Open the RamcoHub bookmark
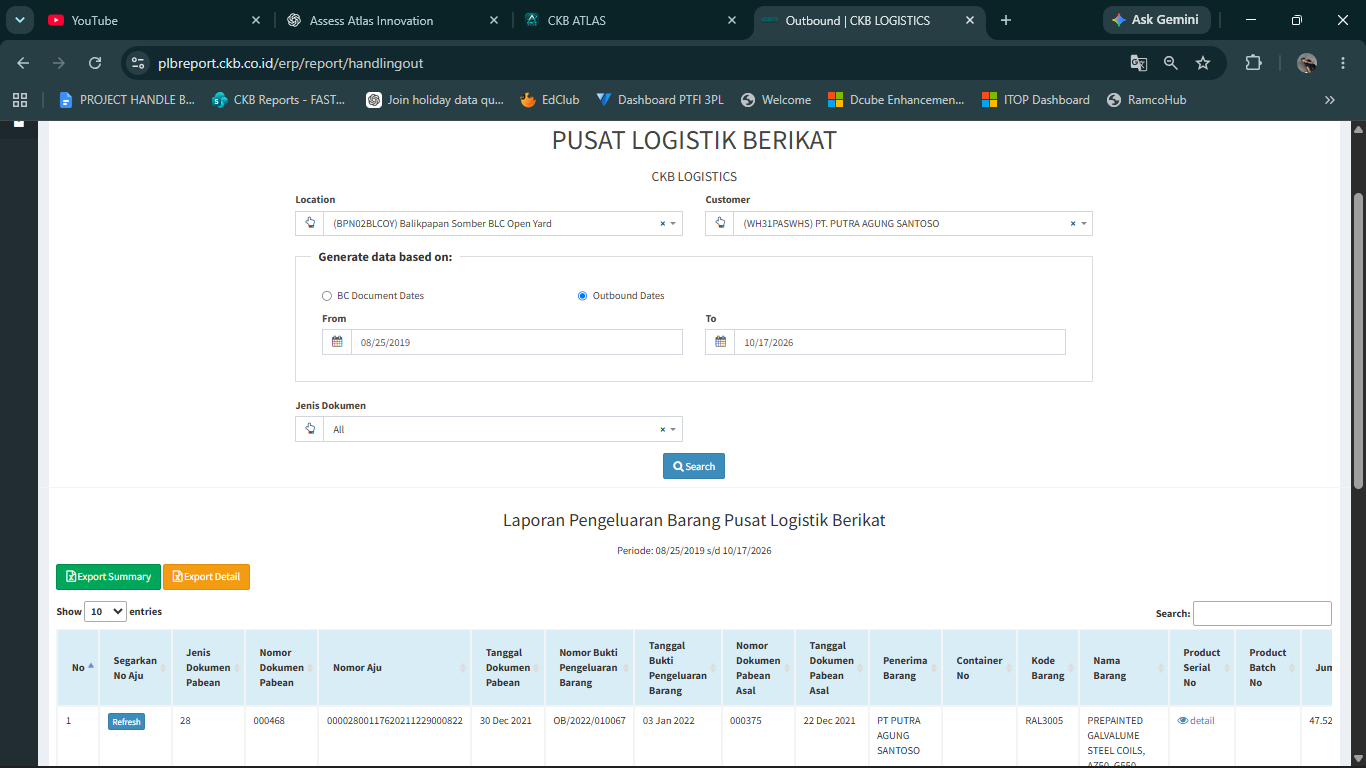This screenshot has width=1366, height=768. (x=1146, y=100)
